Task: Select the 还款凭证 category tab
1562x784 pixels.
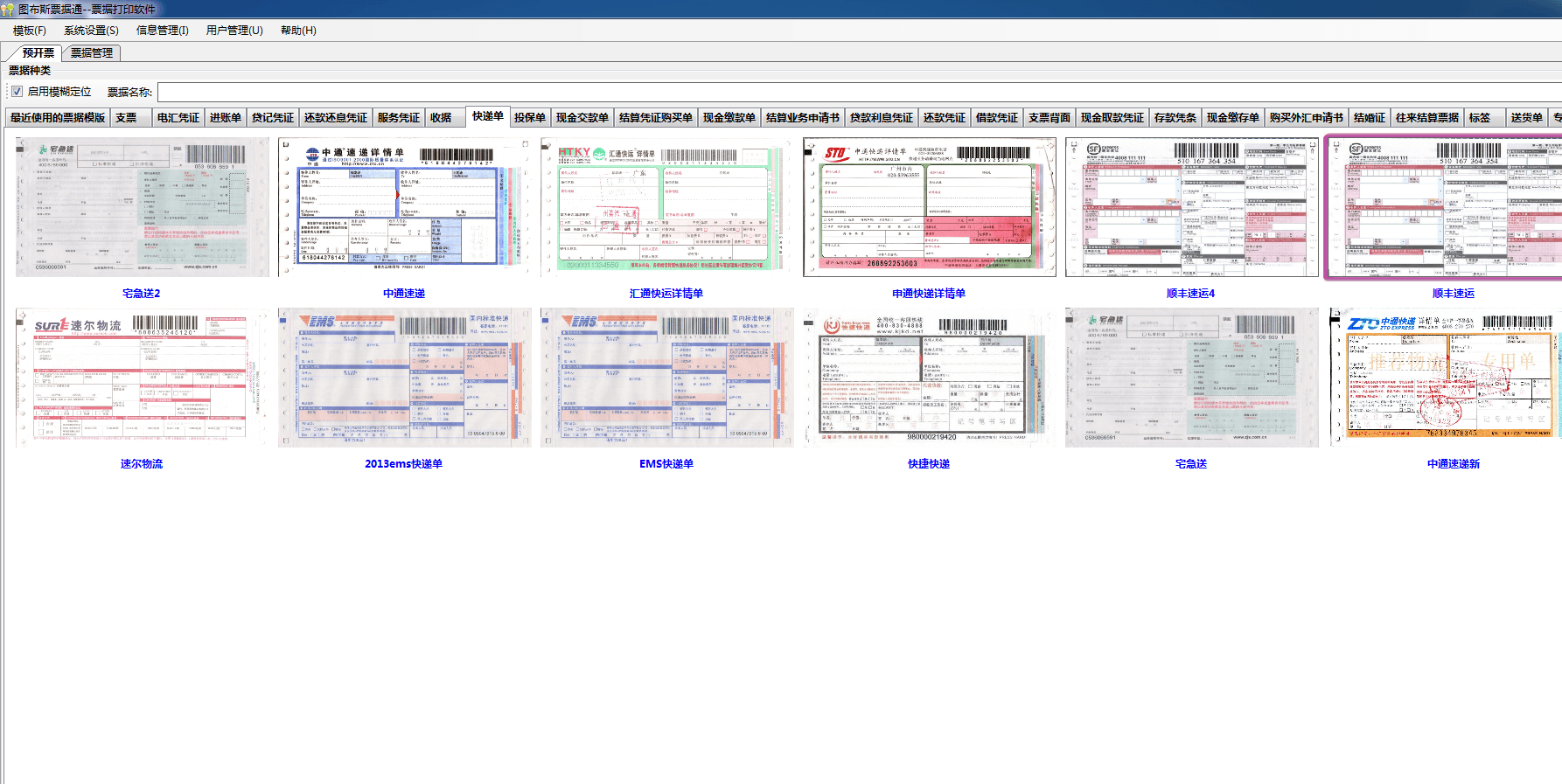Action: [945, 118]
